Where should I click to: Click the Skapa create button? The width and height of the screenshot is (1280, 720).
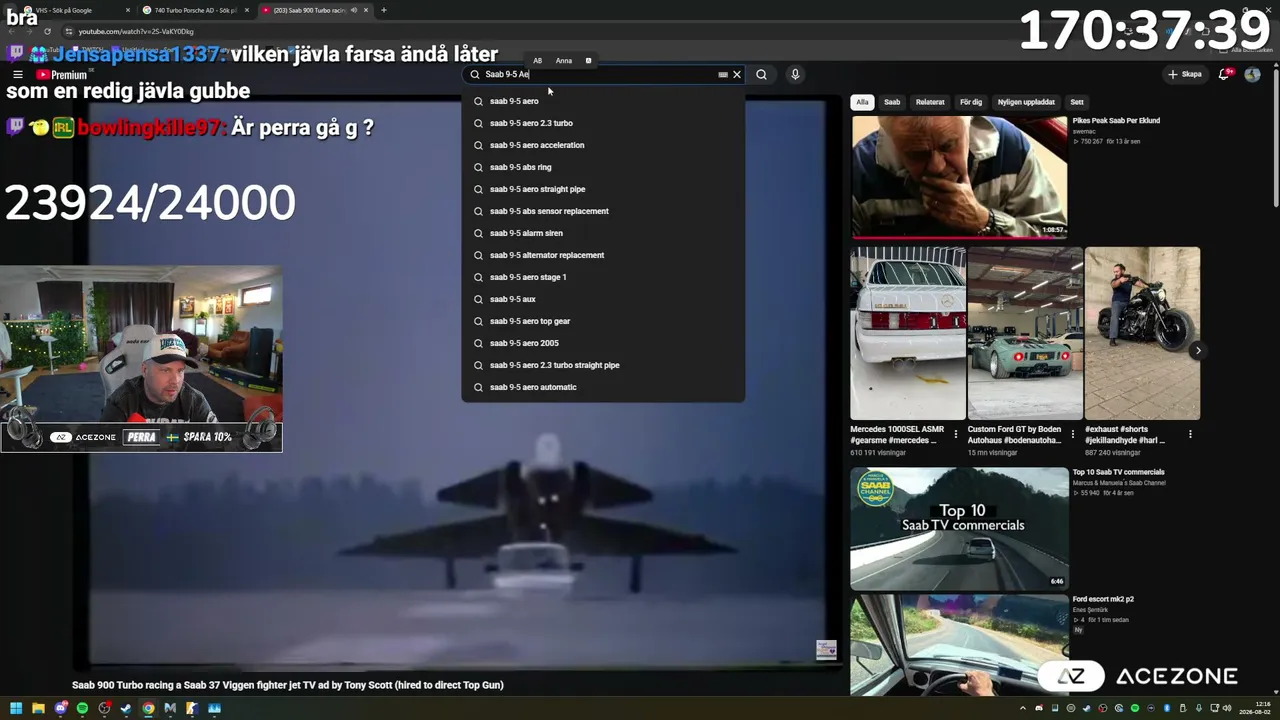tap(1184, 74)
